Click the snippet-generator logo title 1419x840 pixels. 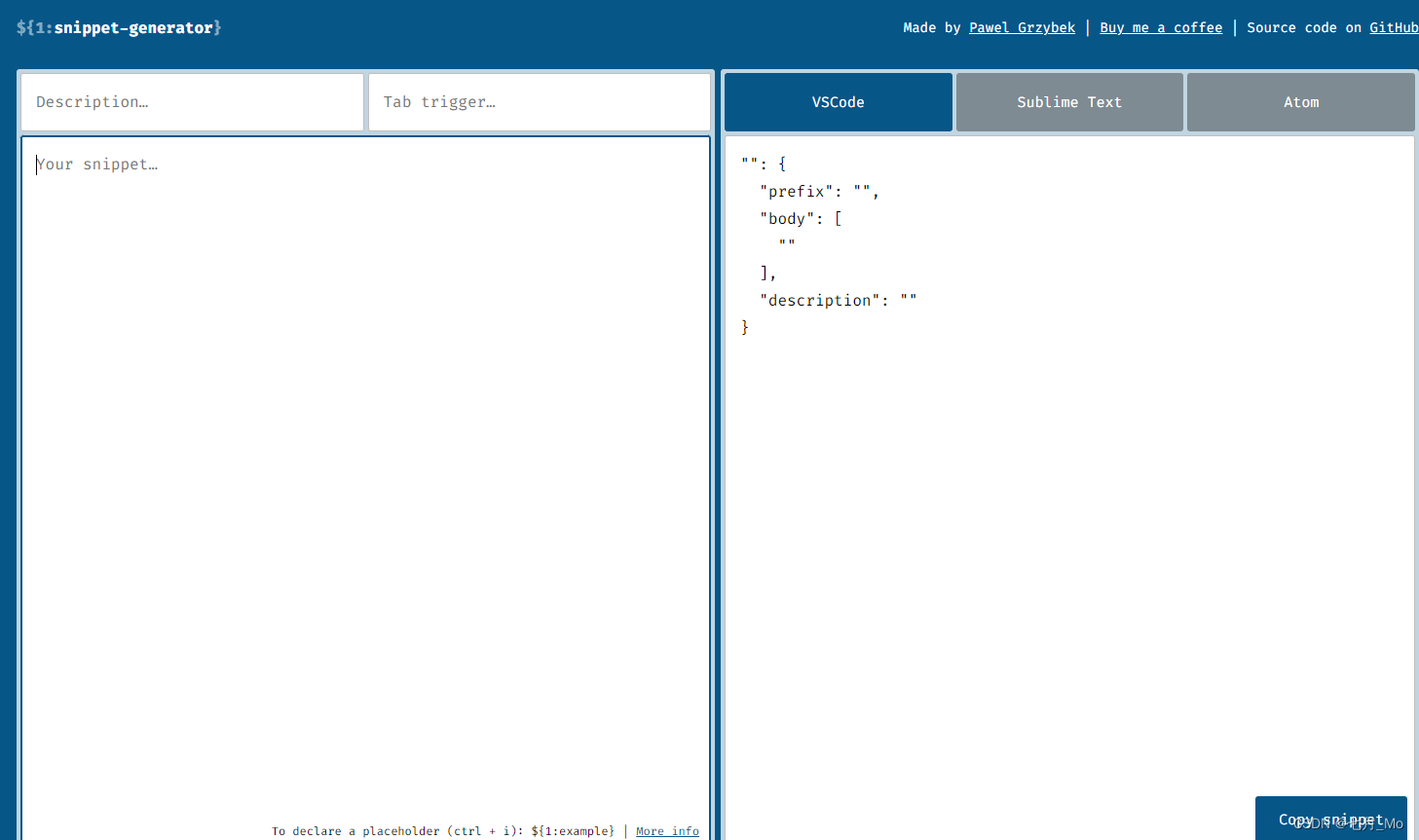119,27
